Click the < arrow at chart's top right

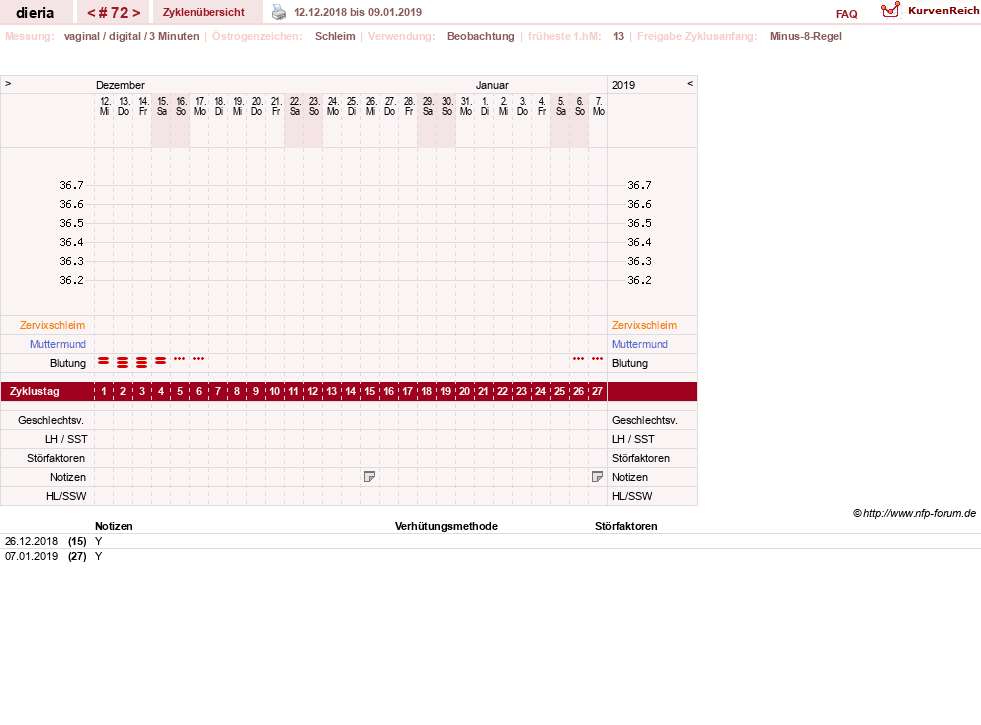coord(690,83)
